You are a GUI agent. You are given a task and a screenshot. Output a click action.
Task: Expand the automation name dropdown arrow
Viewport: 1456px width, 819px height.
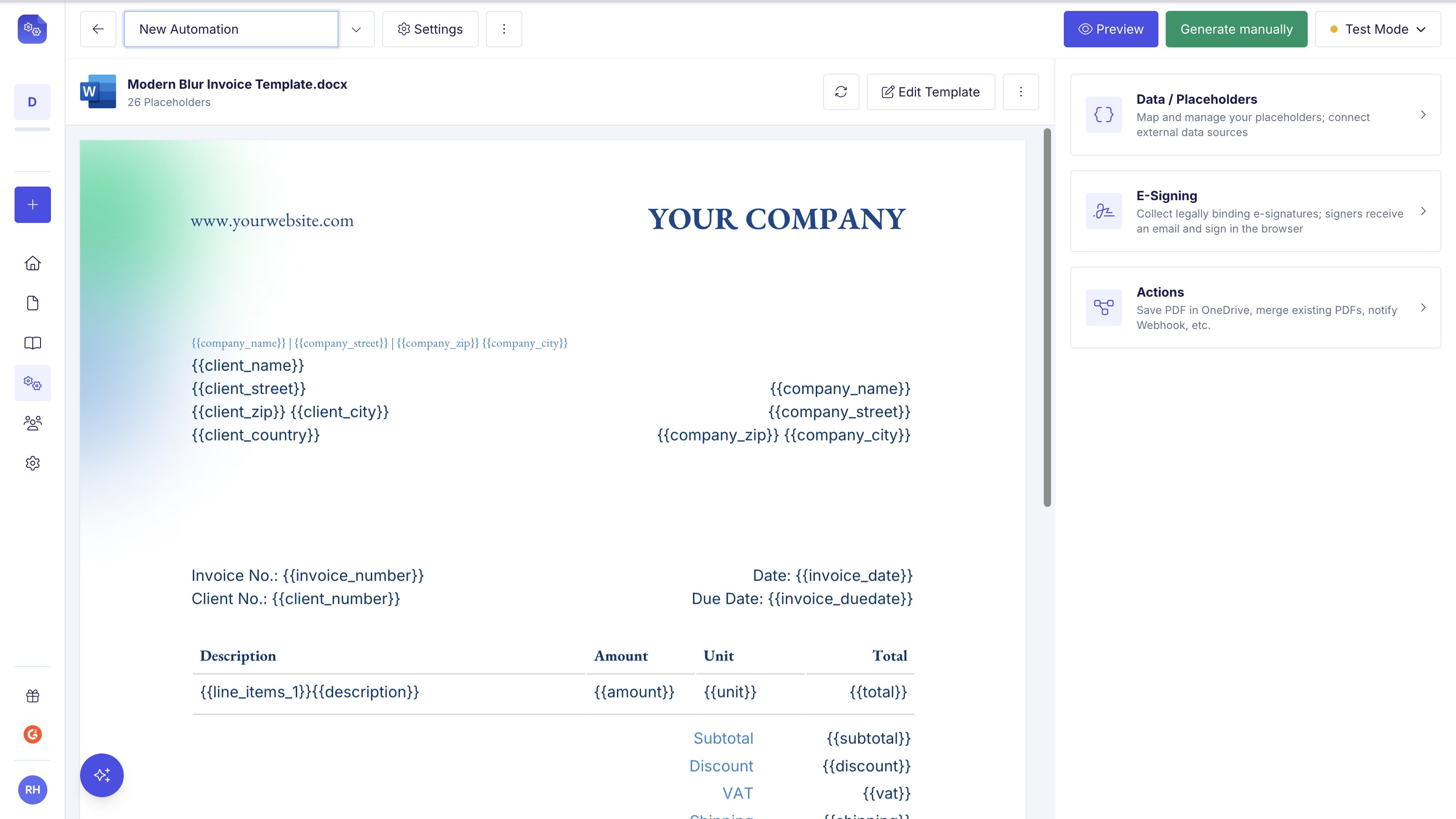tap(356, 29)
